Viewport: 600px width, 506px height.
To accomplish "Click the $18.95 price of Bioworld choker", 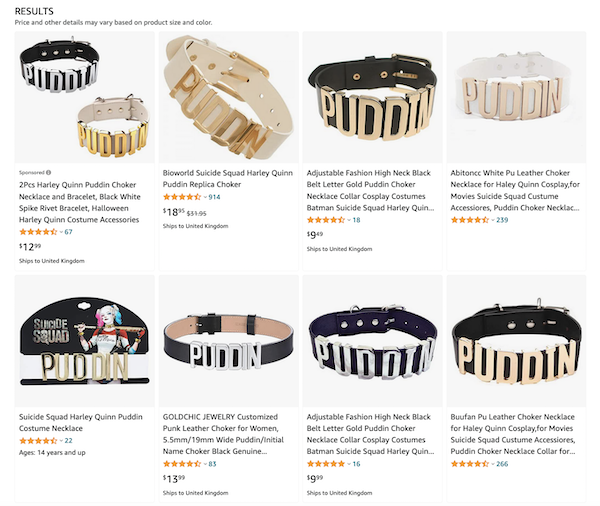I will click(174, 212).
